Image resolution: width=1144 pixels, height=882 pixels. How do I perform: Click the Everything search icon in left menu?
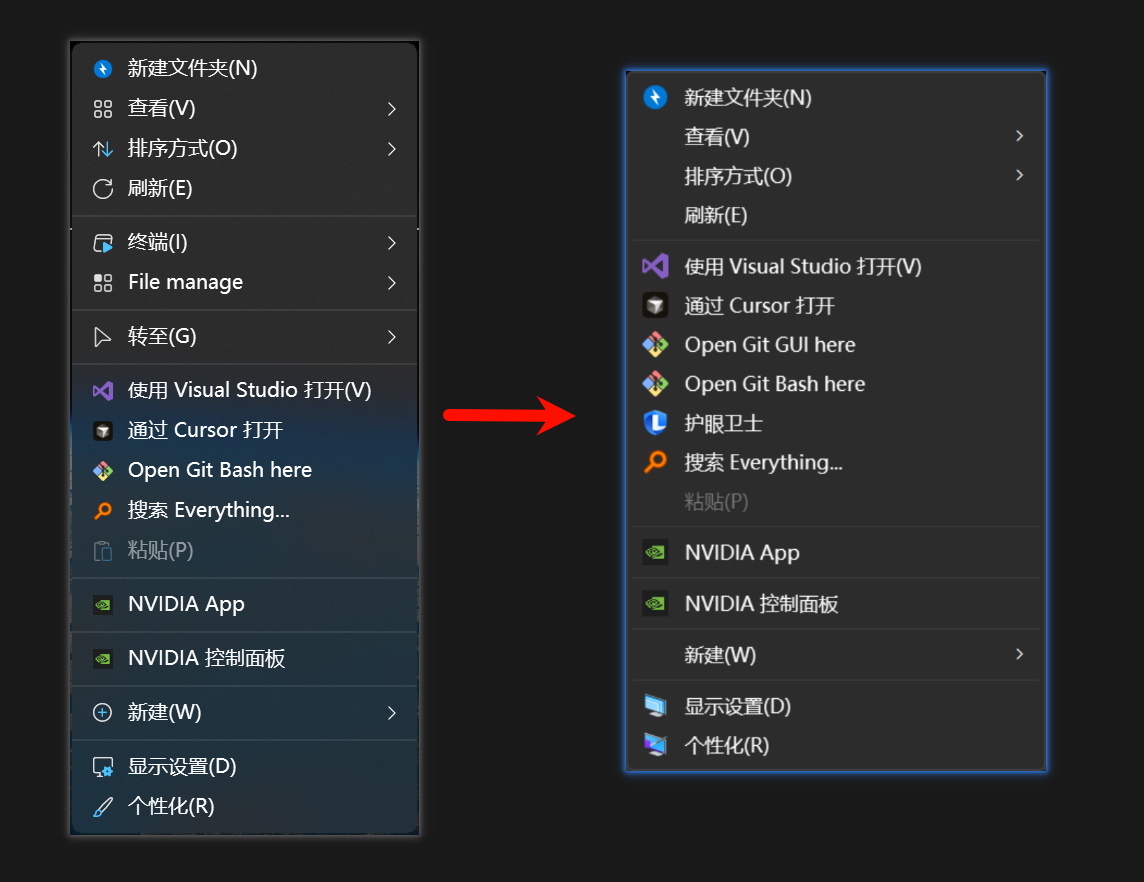tap(103, 511)
